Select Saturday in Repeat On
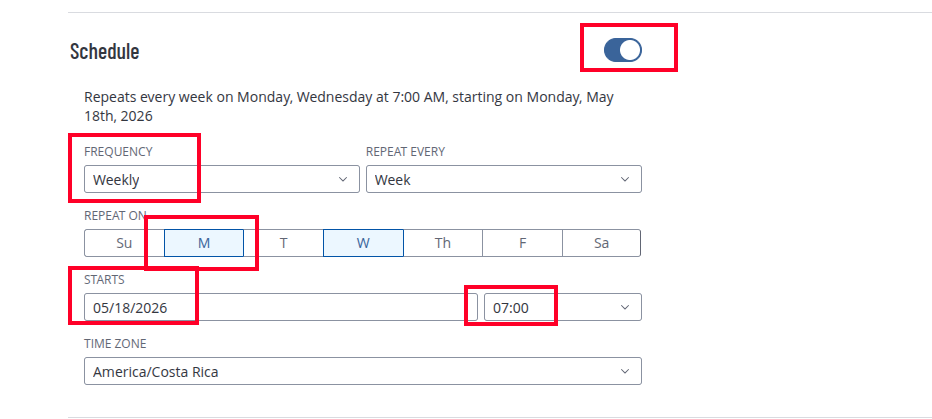 tap(602, 243)
